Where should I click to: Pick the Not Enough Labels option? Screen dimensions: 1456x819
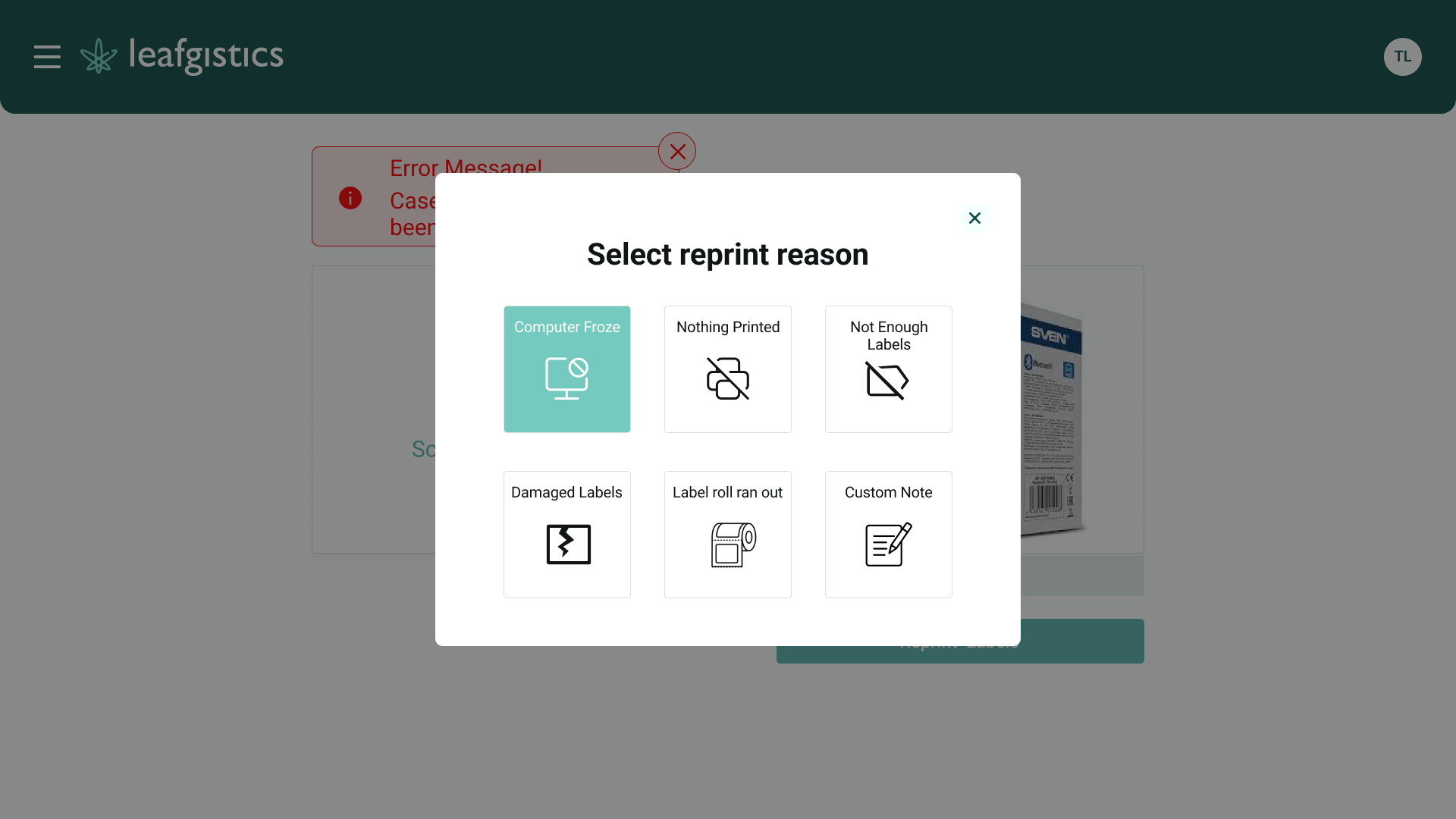(x=889, y=369)
